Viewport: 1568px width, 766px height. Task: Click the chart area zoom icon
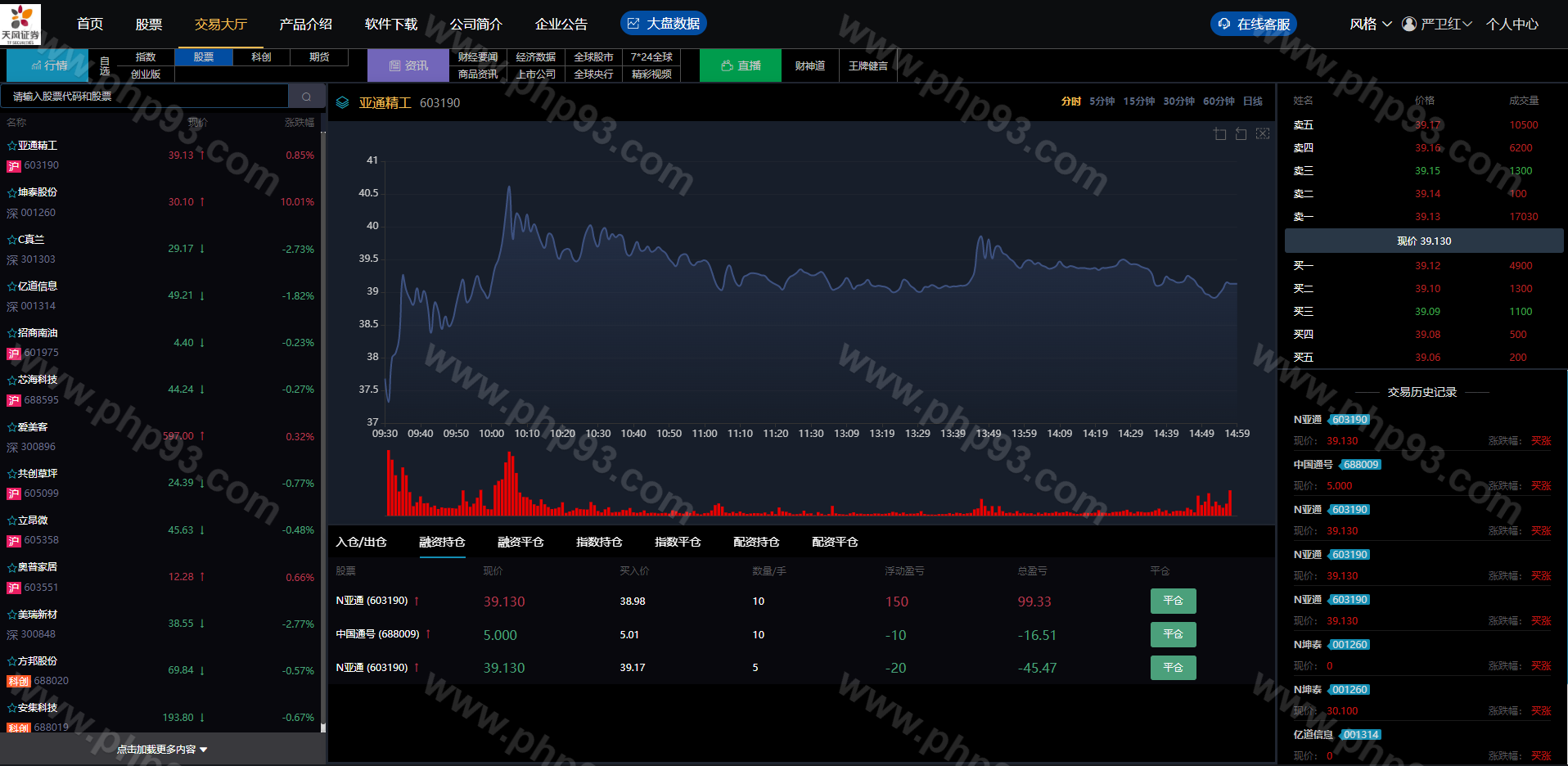(x=1219, y=133)
